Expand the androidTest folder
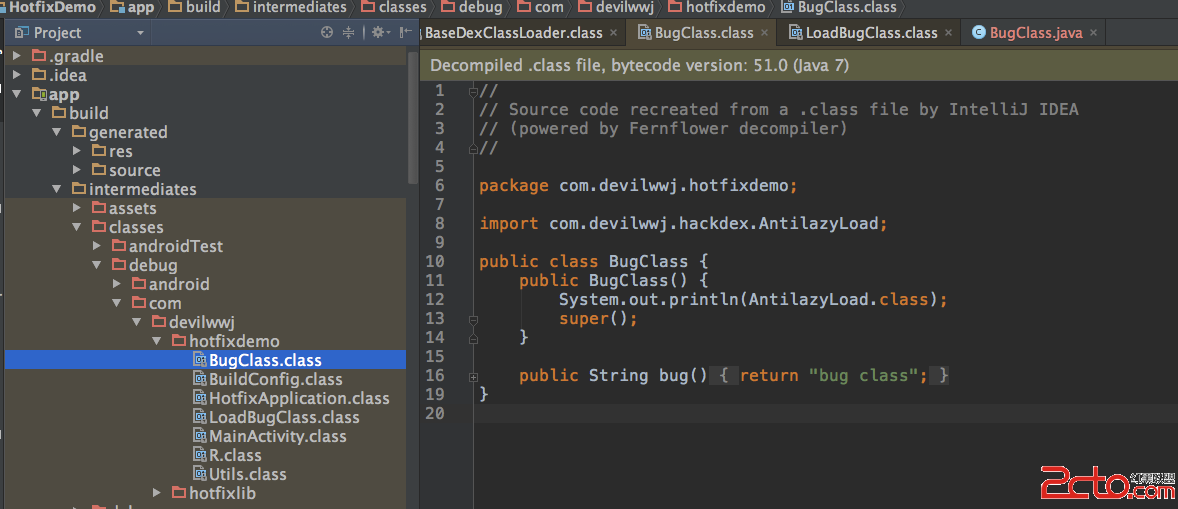Image resolution: width=1178 pixels, height=509 pixels. click(x=96, y=246)
